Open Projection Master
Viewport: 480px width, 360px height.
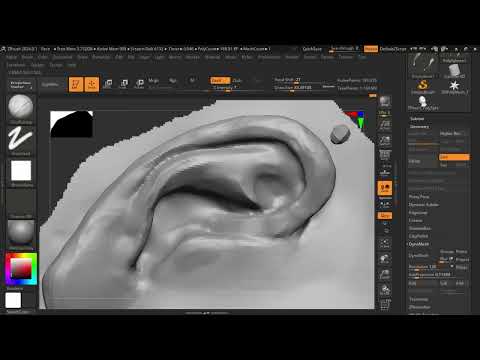pyautogui.click(x=21, y=85)
